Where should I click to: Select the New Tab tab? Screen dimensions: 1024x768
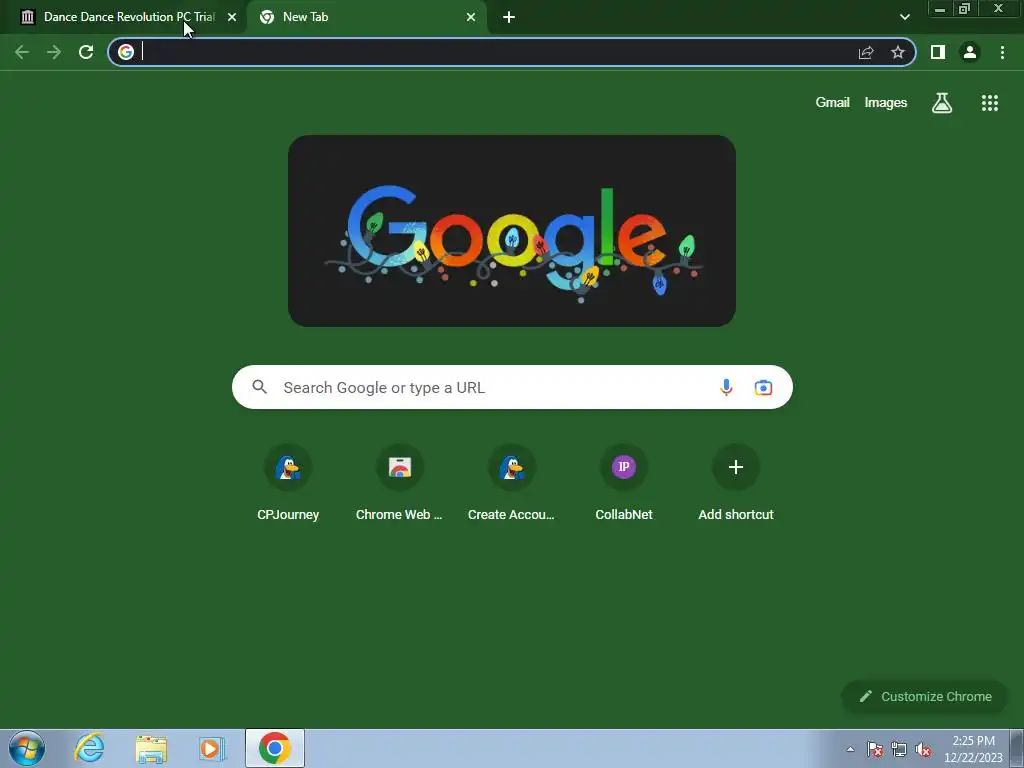(366, 17)
